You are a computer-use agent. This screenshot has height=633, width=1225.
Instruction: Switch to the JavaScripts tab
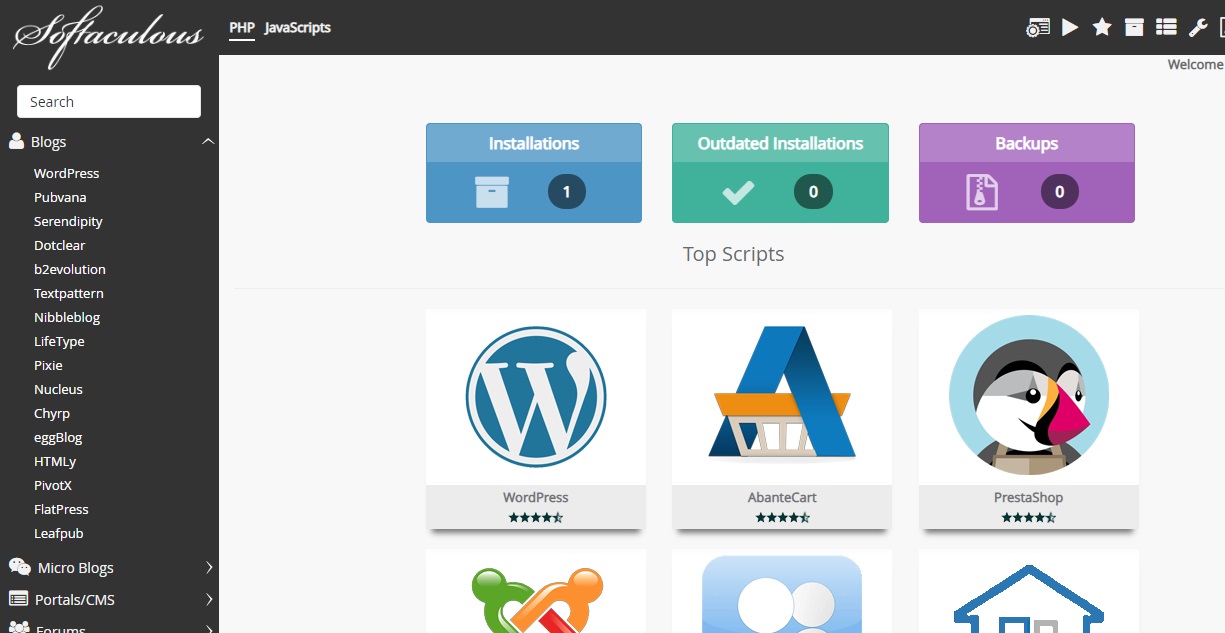click(x=298, y=28)
